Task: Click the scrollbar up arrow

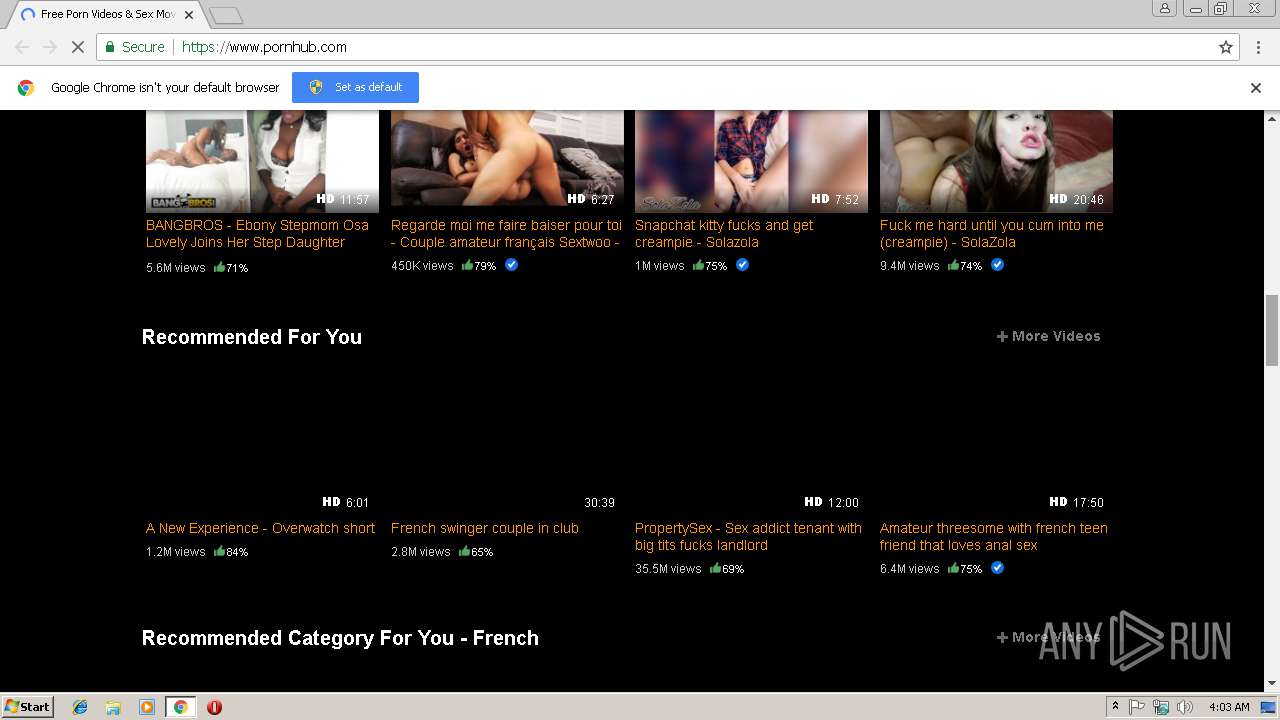Action: coord(1272,117)
